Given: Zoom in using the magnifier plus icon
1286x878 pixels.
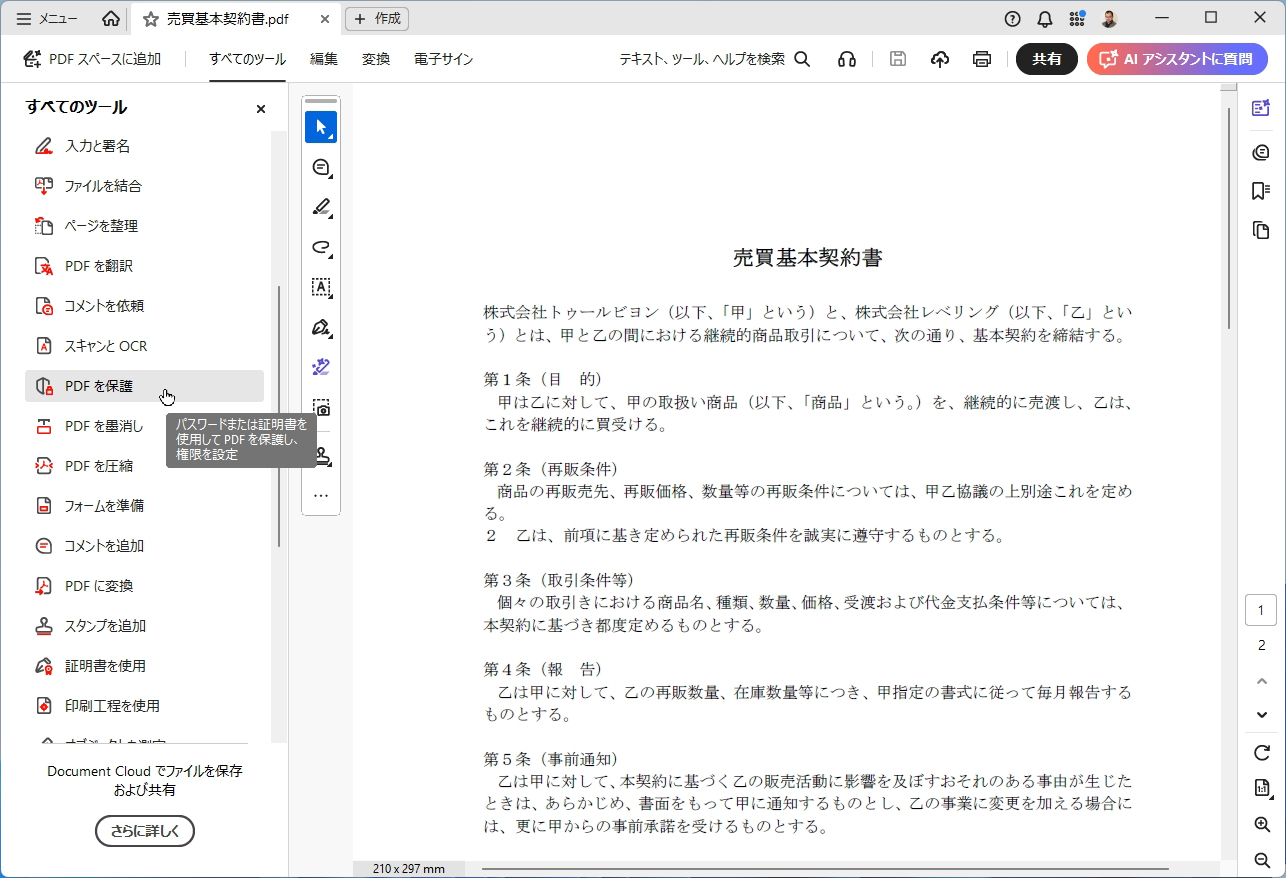Looking at the screenshot, I should pos(1261,825).
